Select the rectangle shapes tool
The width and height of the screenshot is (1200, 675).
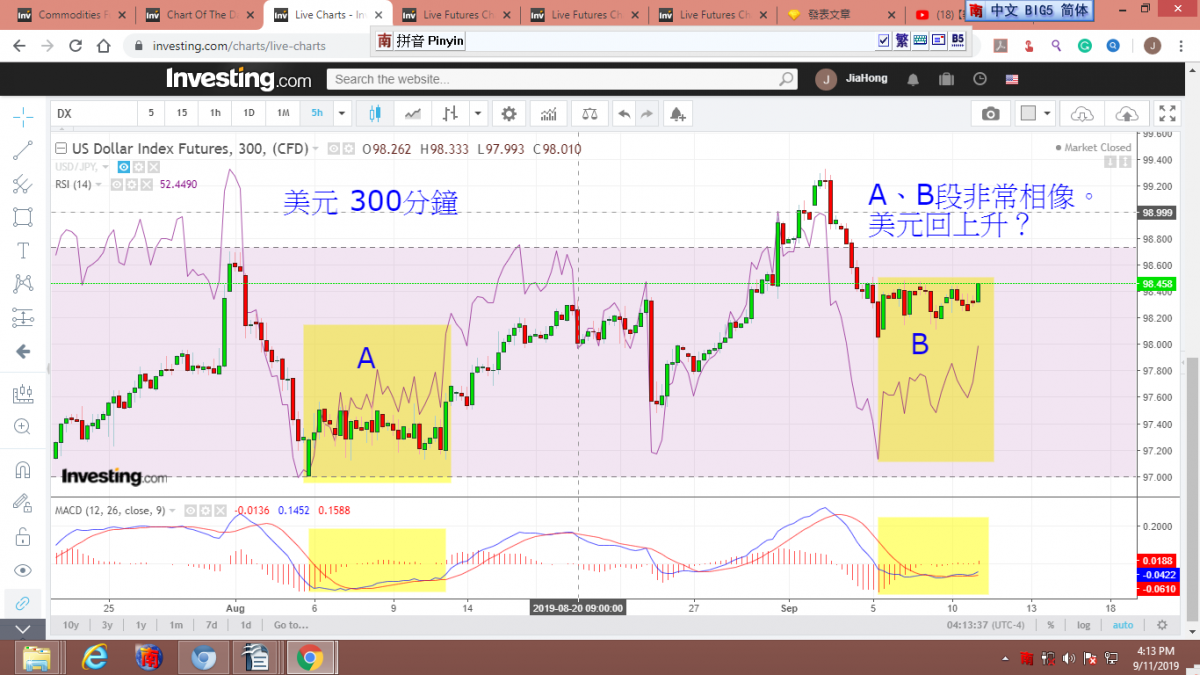pyautogui.click(x=23, y=217)
